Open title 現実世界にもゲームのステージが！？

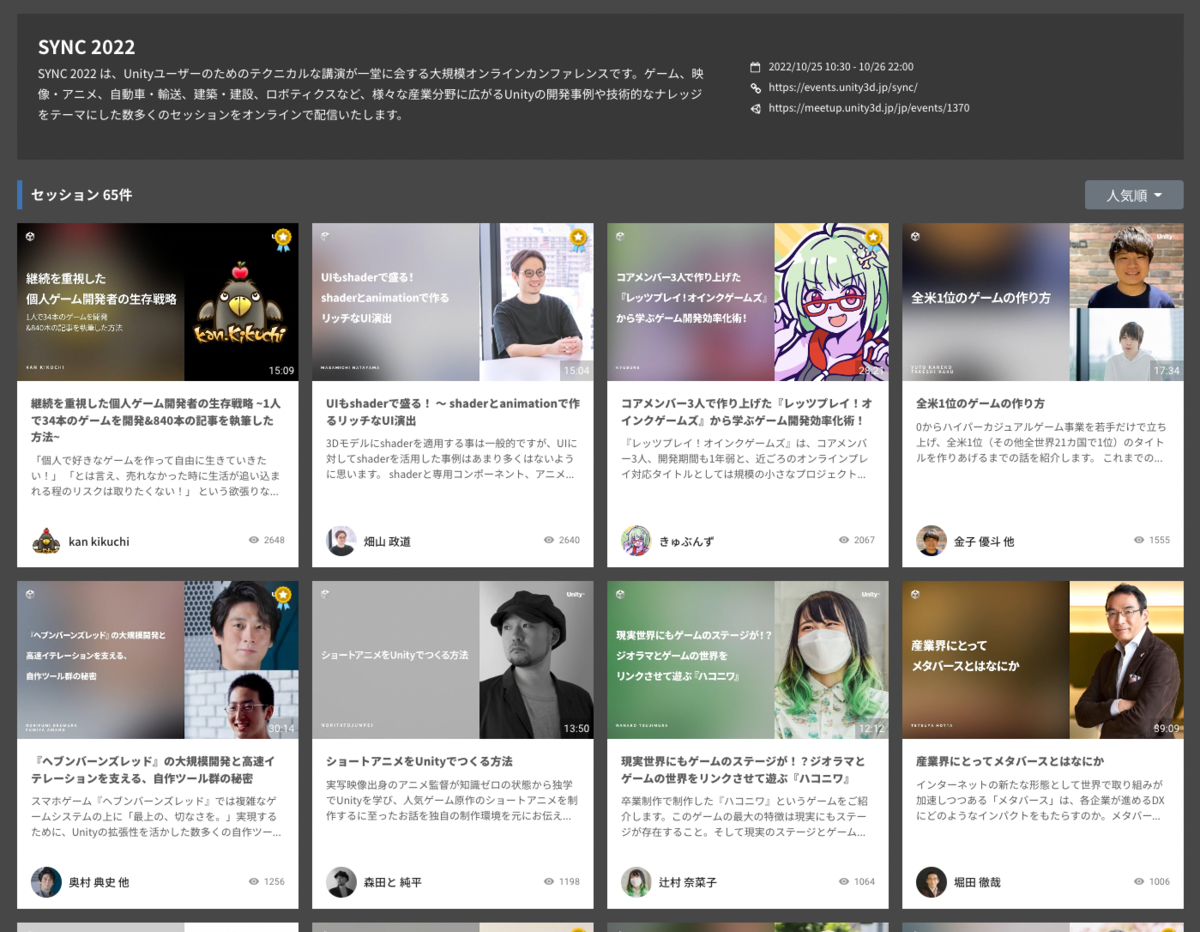coord(743,770)
